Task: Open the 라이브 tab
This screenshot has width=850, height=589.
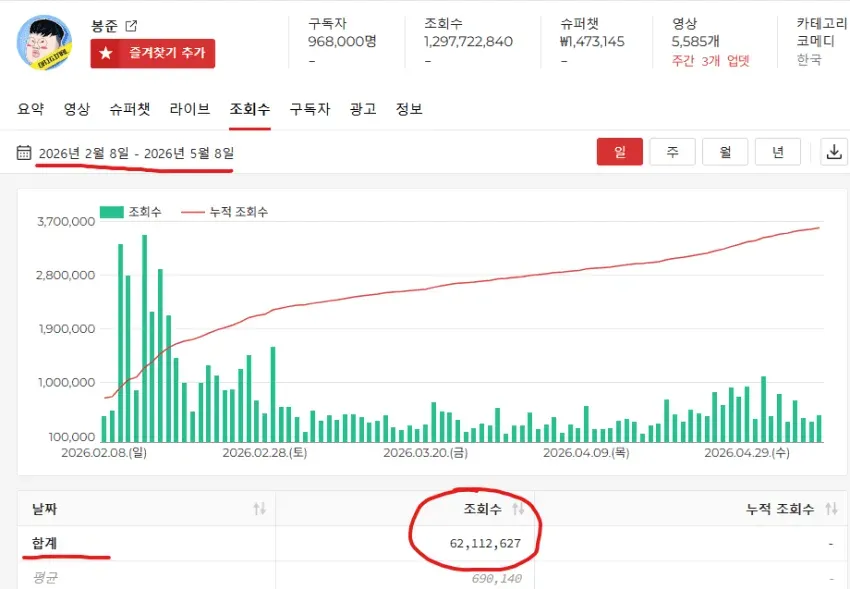Action: point(190,109)
